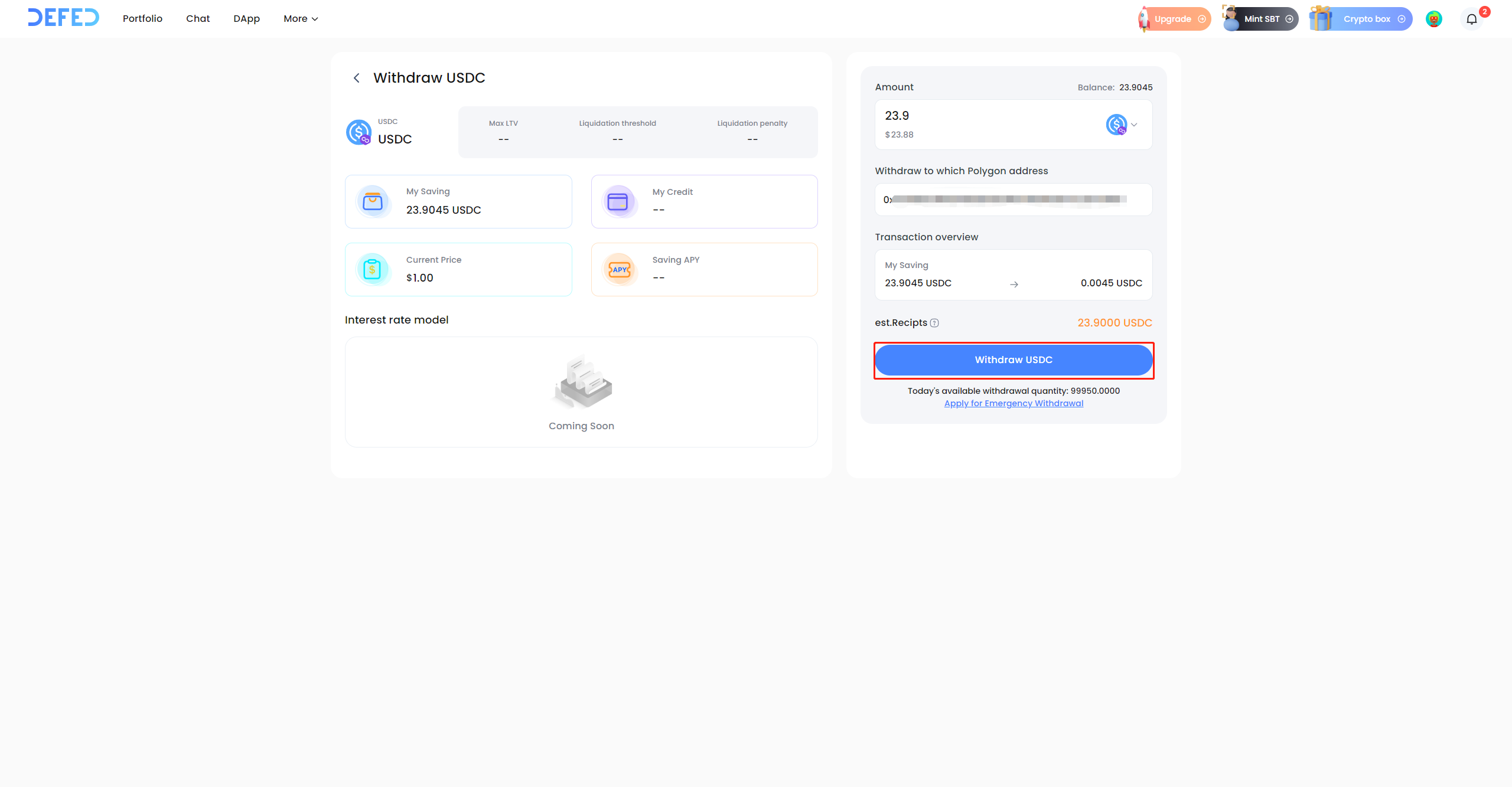Image resolution: width=1512 pixels, height=787 pixels.
Task: Click the My Saving wallet icon
Action: tap(373, 202)
